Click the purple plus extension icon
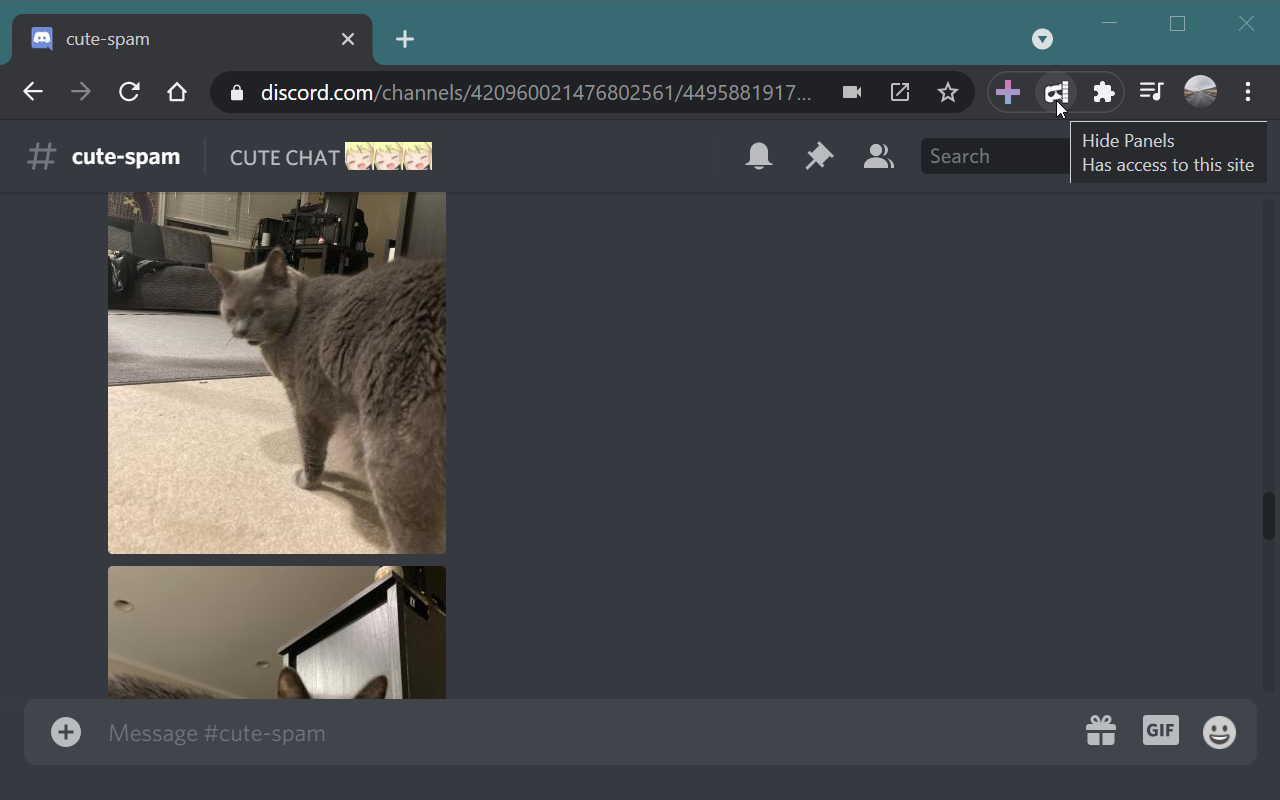Viewport: 1280px width, 800px height. [1008, 92]
